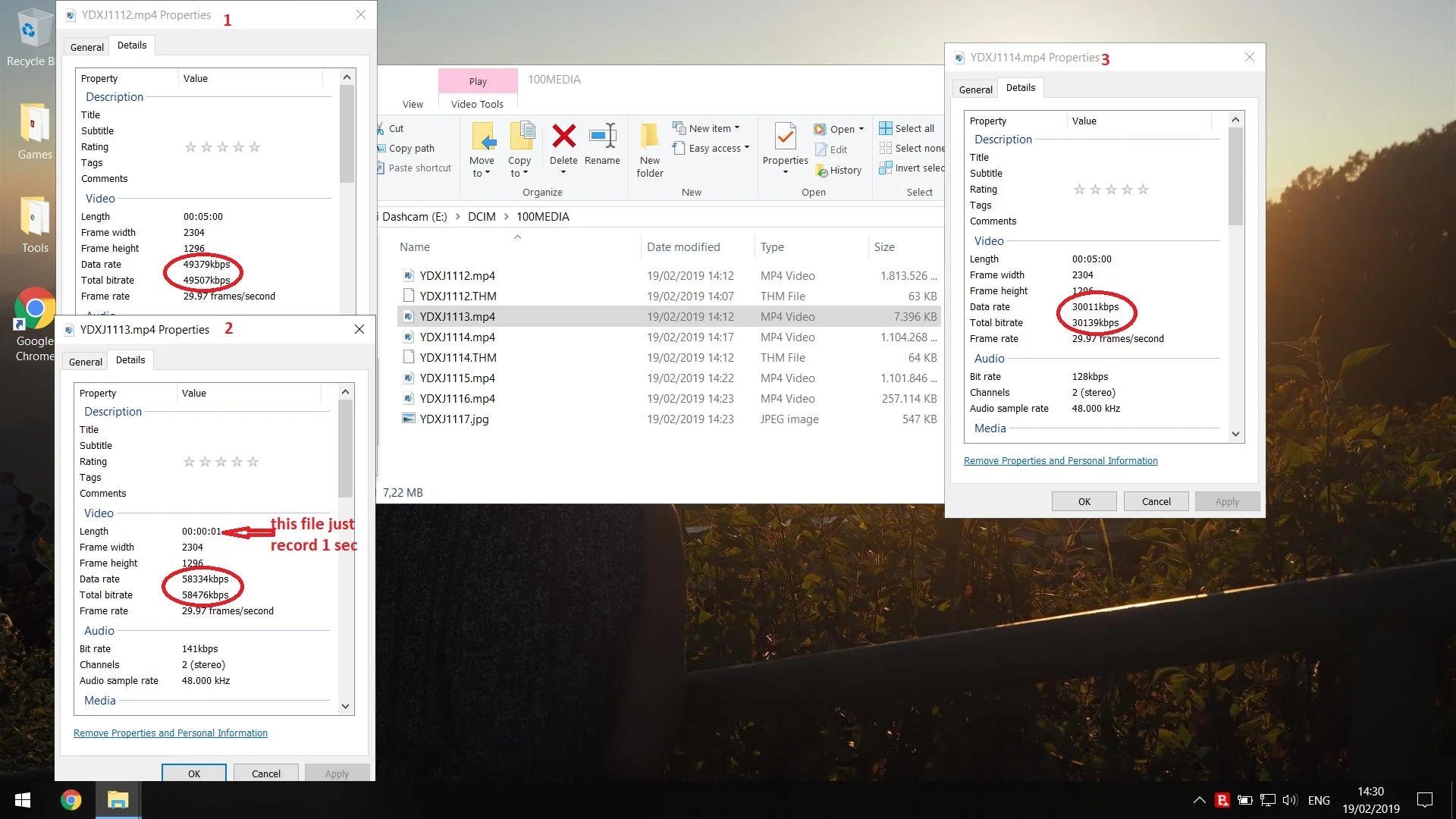Screen dimensions: 1456x819
Task: Set first star rating in YDXJ1113 properties
Action: [189, 462]
